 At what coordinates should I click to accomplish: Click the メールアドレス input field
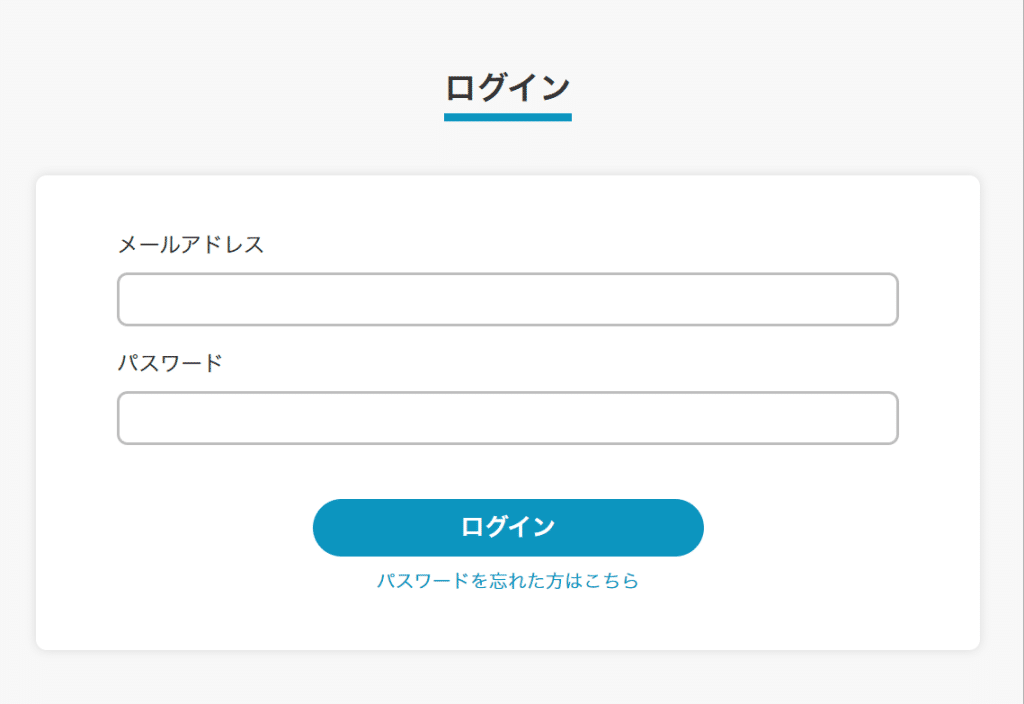pyautogui.click(x=507, y=300)
